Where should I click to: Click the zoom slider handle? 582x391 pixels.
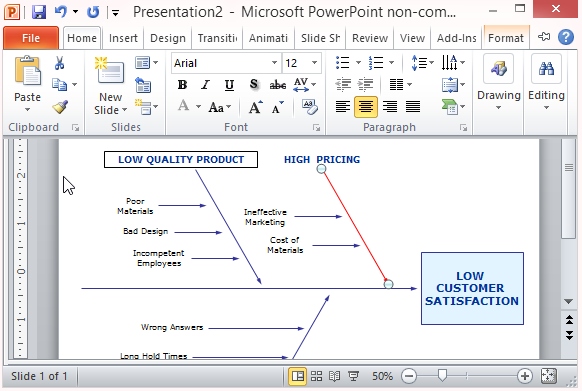pos(442,376)
